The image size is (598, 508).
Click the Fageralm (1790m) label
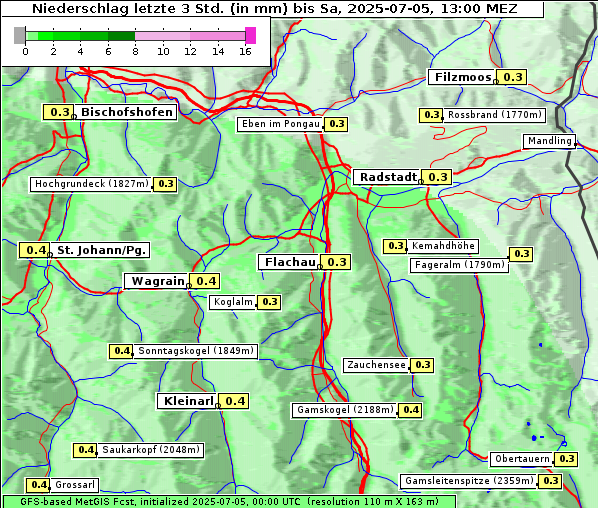(459, 265)
